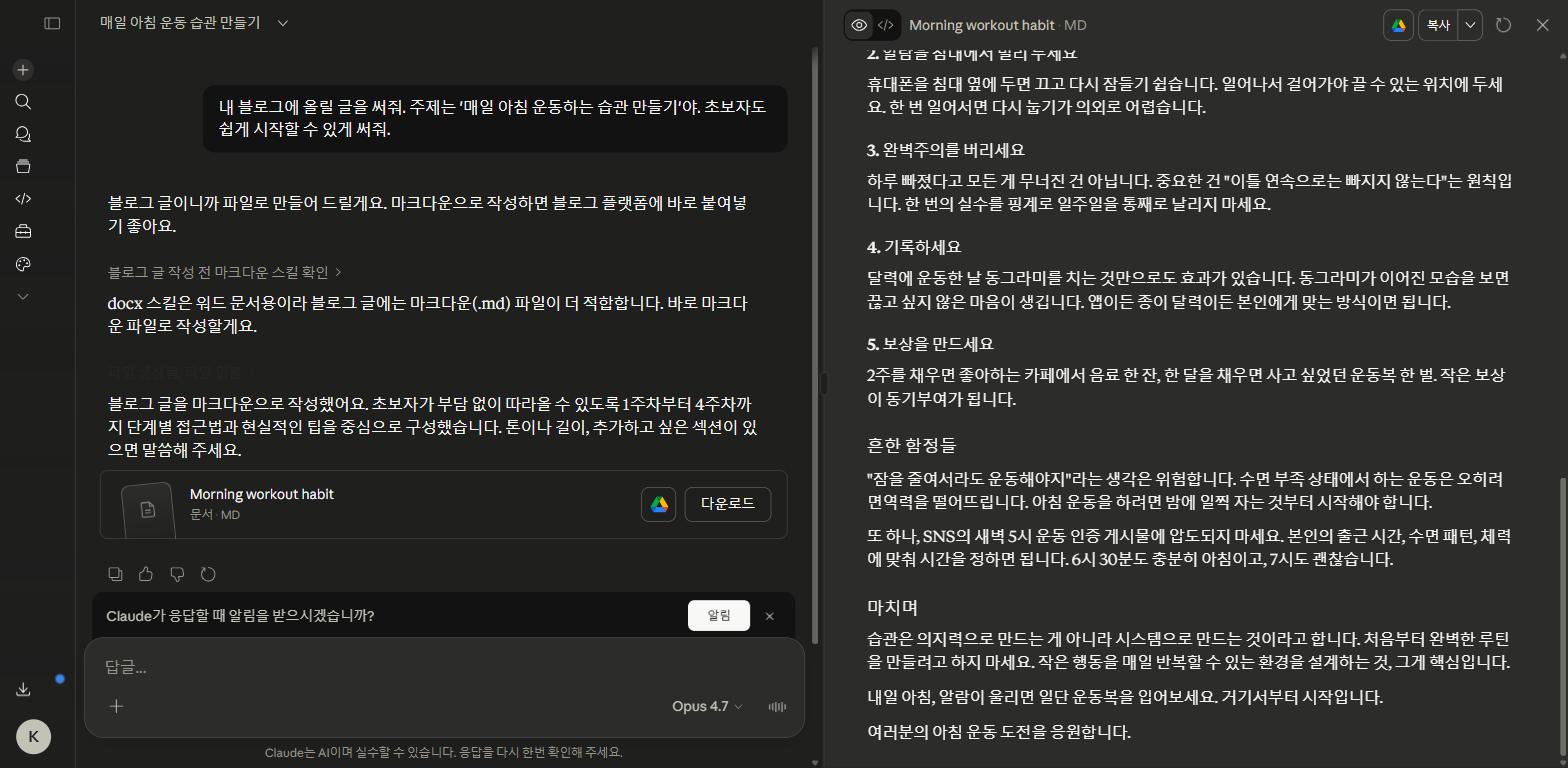Click the panel resize handle divider
The image size is (1568, 768).
click(x=824, y=383)
